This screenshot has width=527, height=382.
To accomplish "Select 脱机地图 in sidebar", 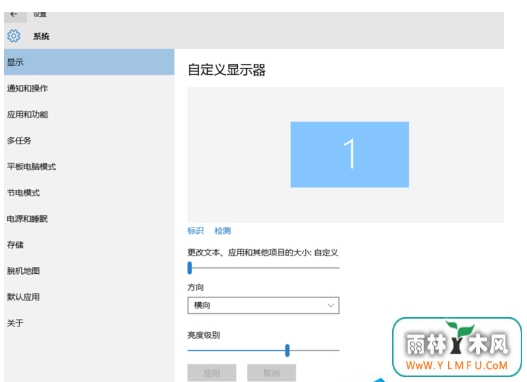I will point(89,271).
